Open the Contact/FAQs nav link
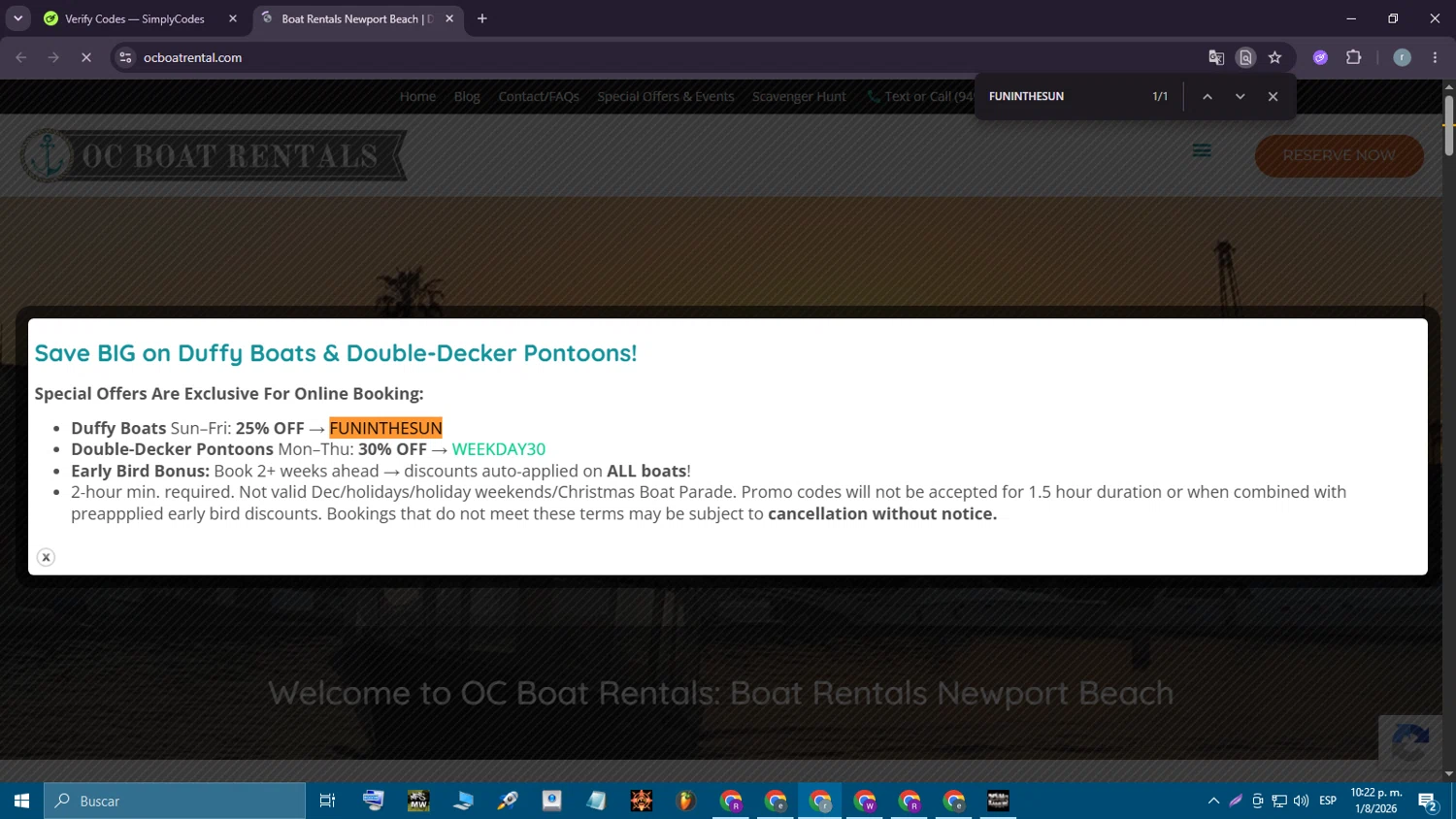The width and height of the screenshot is (1456, 819). click(x=539, y=96)
